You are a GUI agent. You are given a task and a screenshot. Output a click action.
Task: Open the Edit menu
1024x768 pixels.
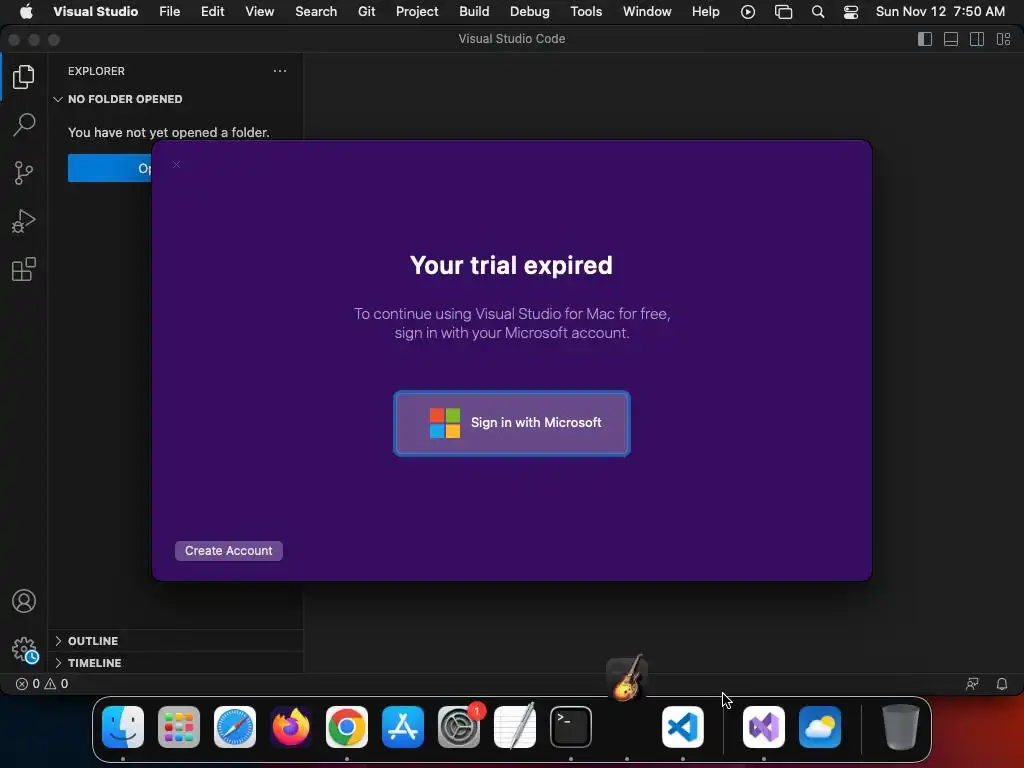pyautogui.click(x=212, y=12)
